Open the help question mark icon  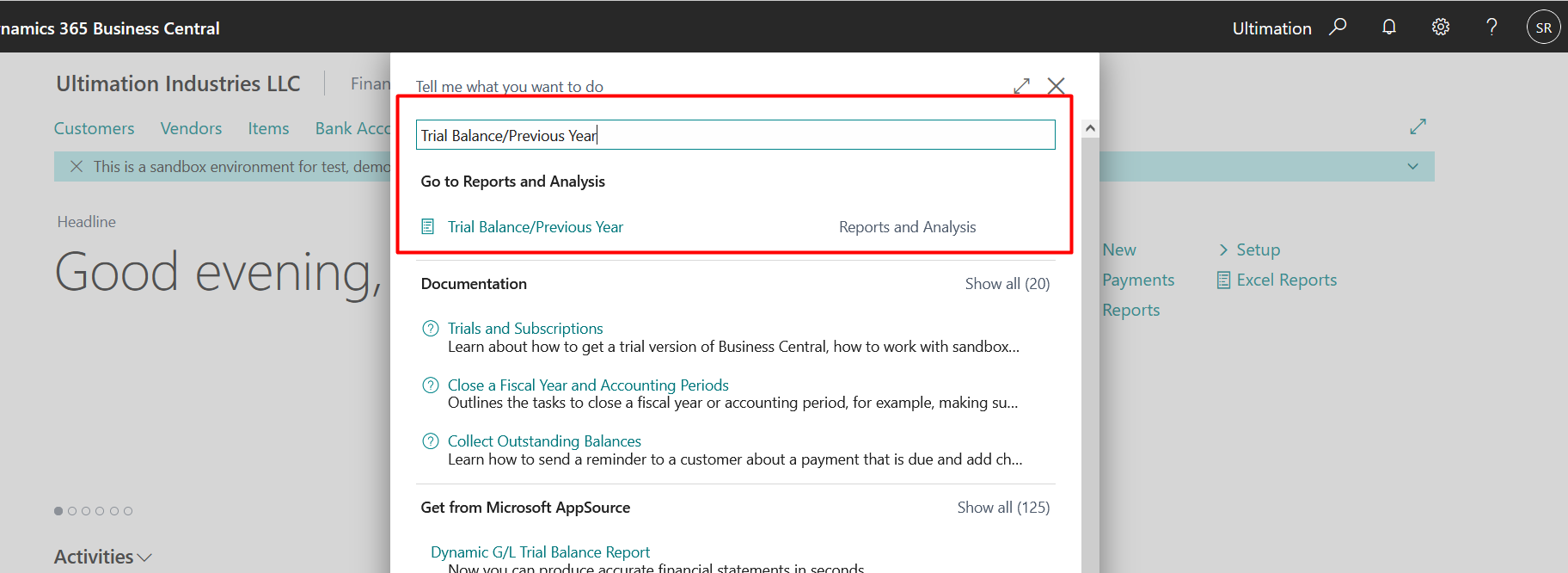[1492, 28]
